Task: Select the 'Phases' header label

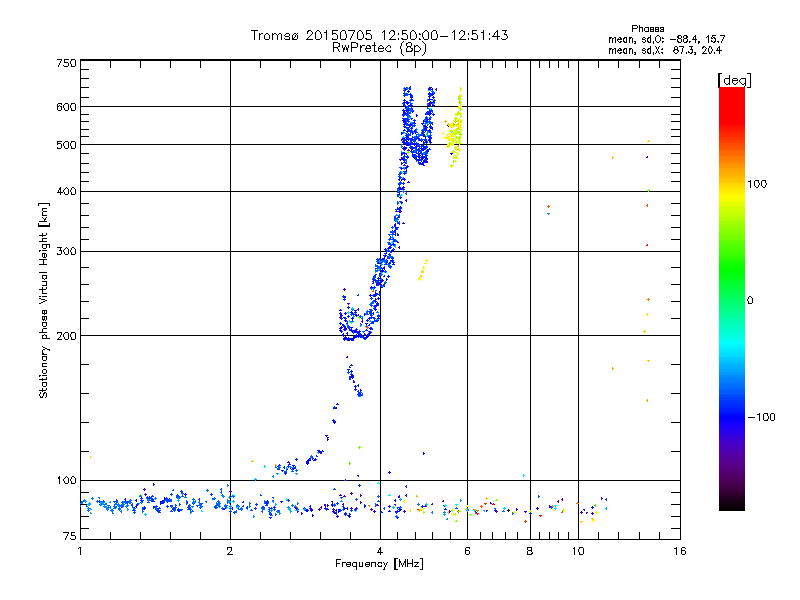Action: click(647, 29)
